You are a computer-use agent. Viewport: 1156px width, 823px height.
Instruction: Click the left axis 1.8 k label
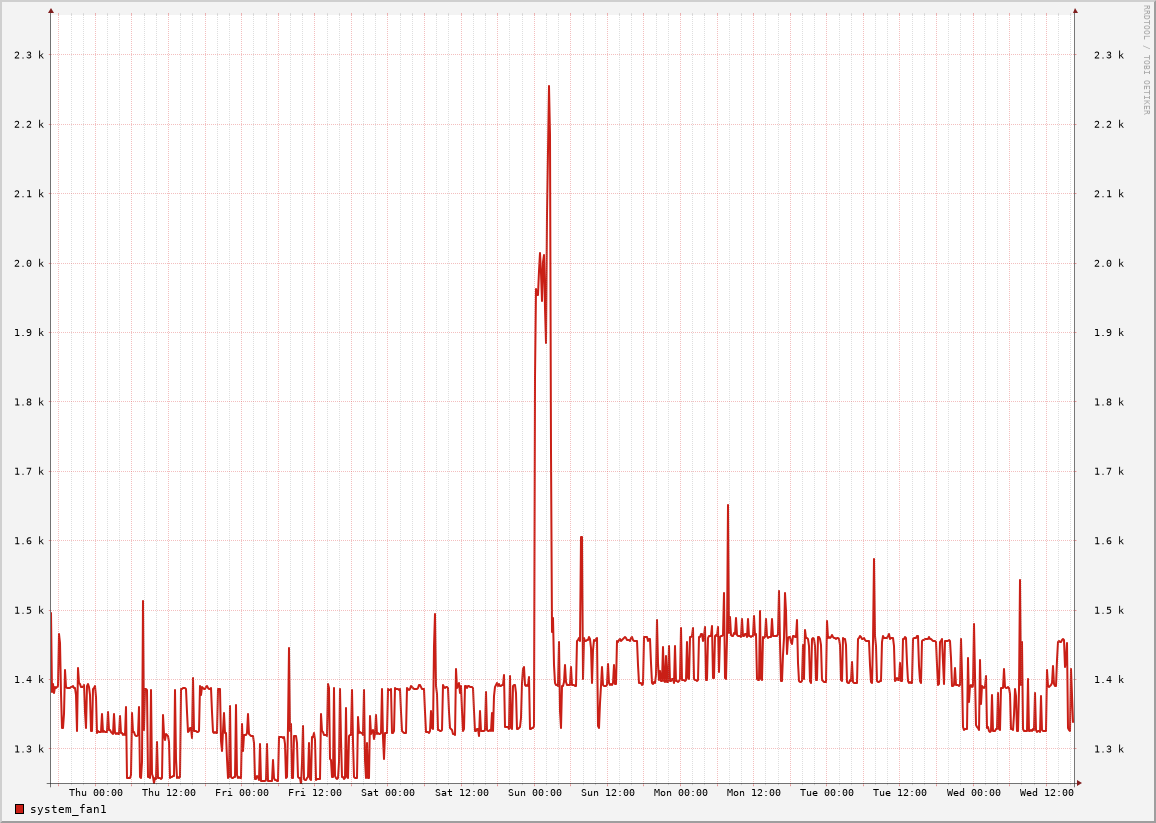coord(29,402)
